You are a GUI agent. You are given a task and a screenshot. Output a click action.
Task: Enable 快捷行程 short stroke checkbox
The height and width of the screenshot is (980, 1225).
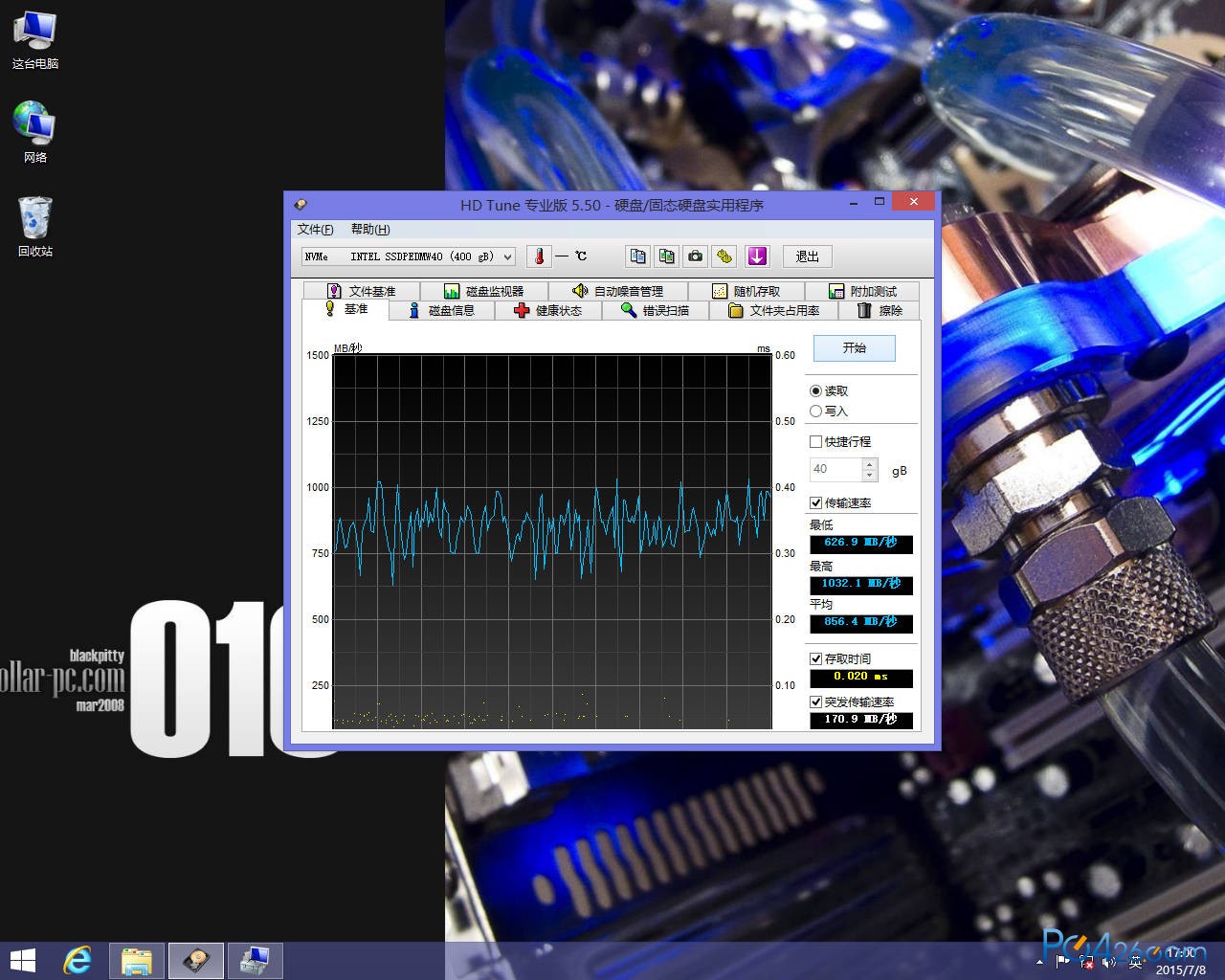tap(815, 441)
